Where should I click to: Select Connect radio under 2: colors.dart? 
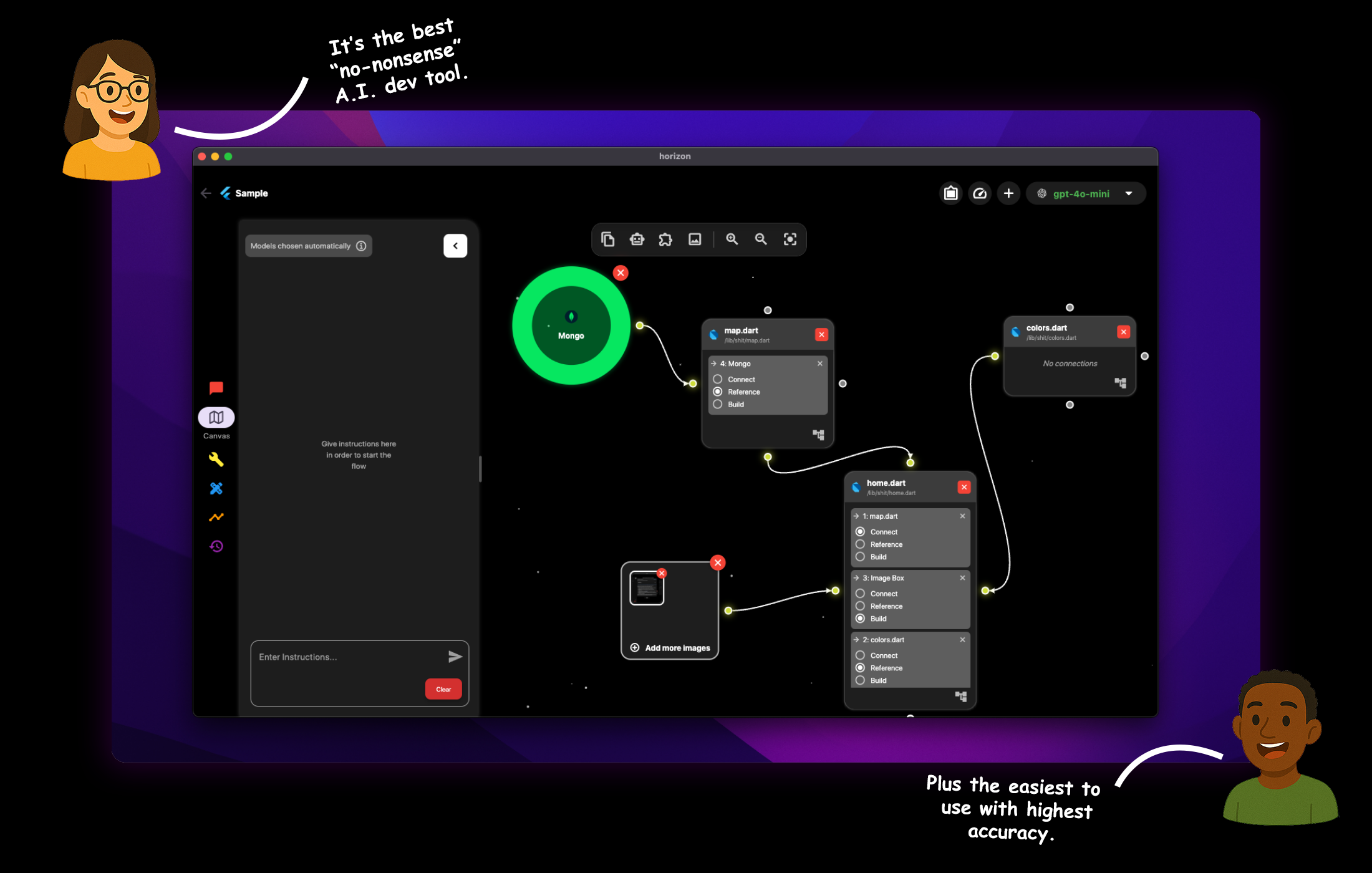coord(860,655)
